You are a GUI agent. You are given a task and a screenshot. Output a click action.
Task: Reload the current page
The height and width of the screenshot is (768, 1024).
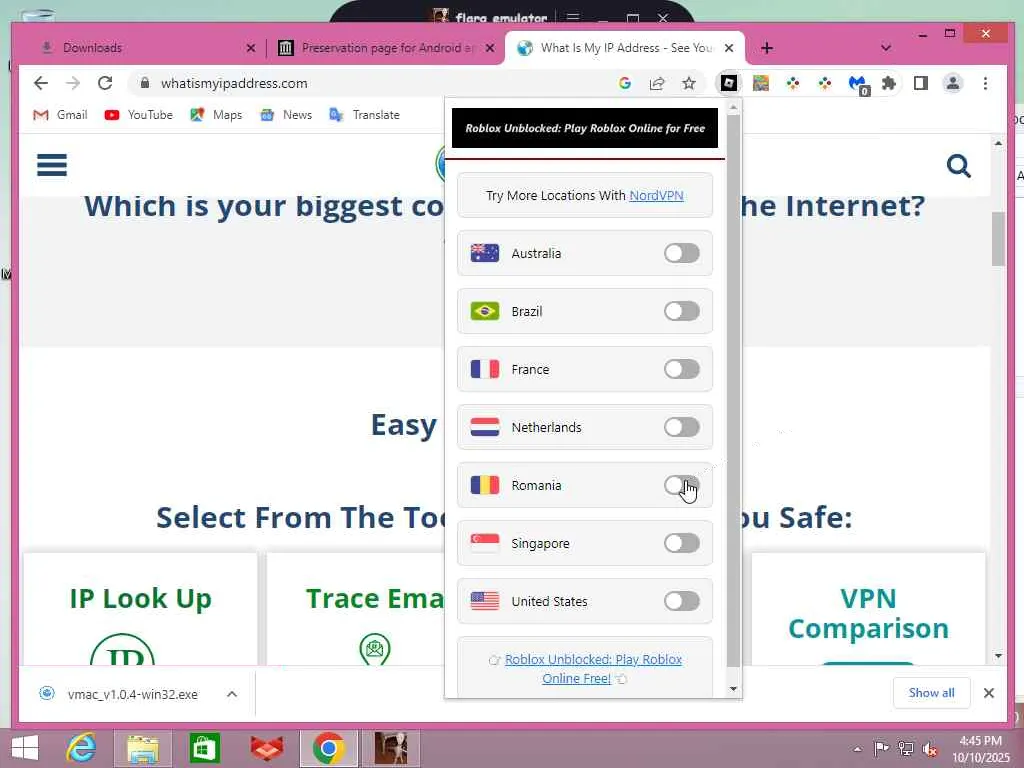pos(104,83)
